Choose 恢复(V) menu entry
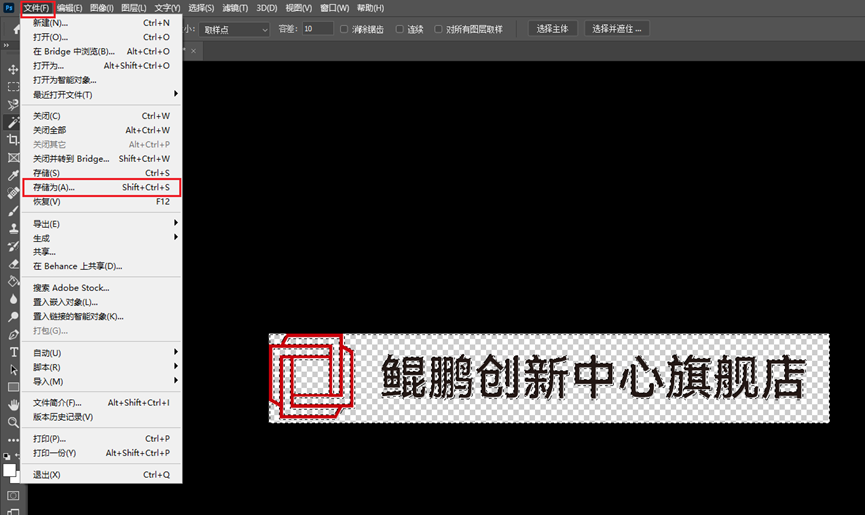865x515 pixels. click(x=101, y=202)
